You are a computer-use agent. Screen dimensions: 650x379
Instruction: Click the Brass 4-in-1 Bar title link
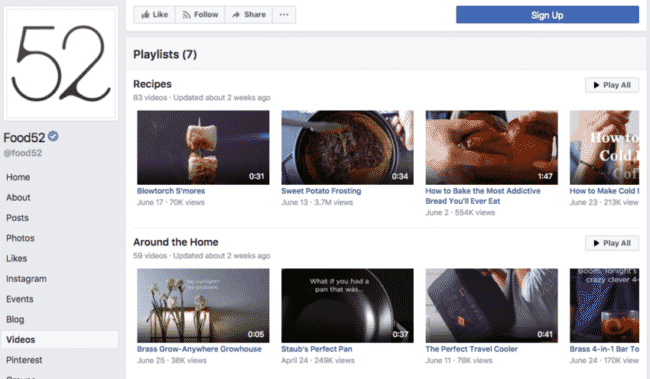[x=604, y=349]
